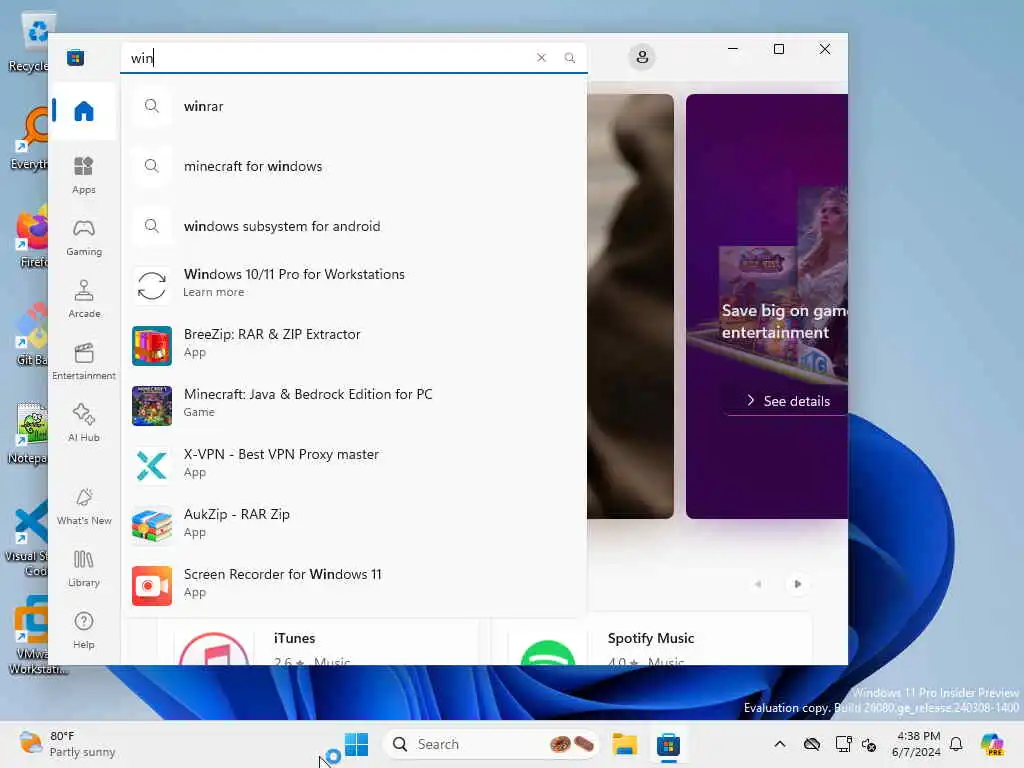Click the cloud sync tray icon
1024x768 pixels.
[812, 744]
